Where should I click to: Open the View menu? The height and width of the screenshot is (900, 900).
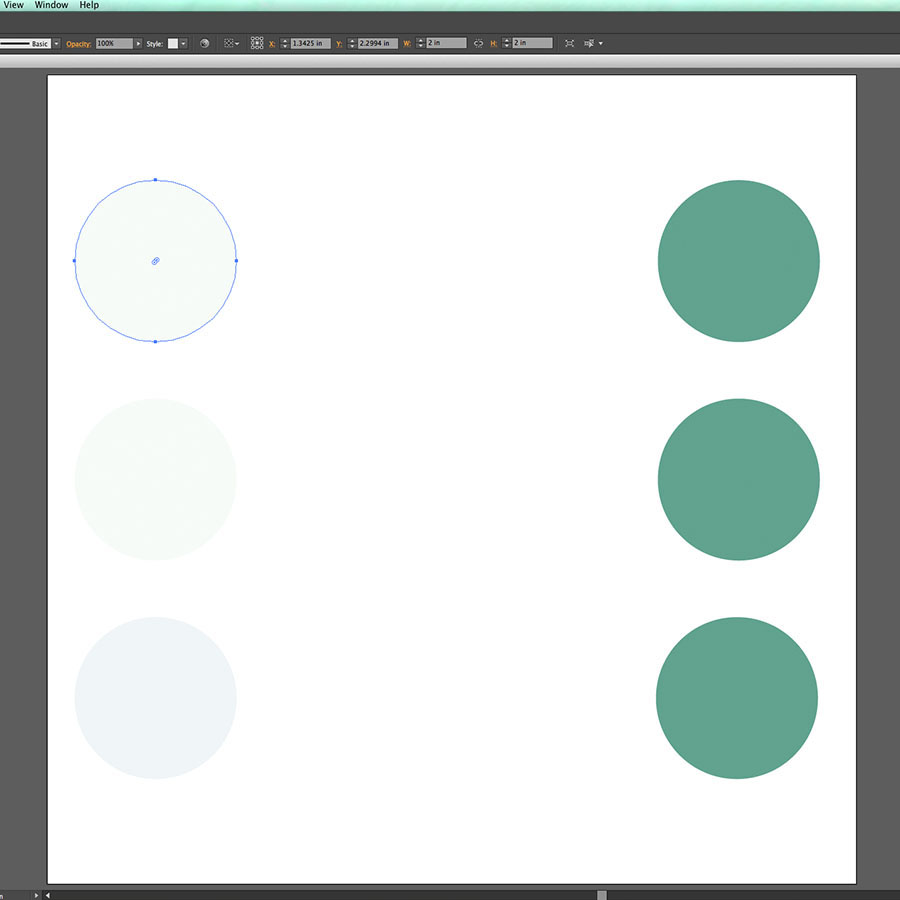(x=14, y=5)
